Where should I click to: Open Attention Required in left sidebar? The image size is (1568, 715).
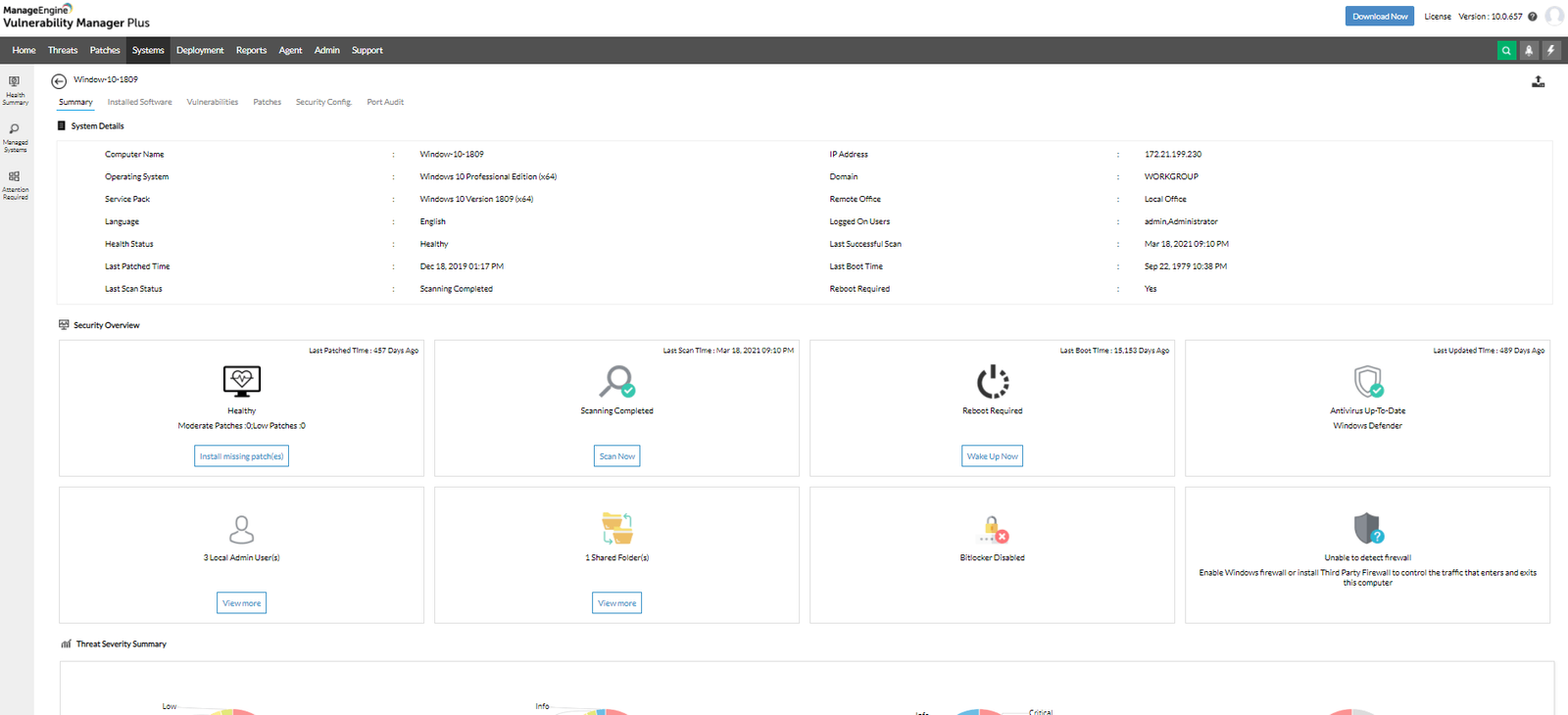click(x=15, y=185)
